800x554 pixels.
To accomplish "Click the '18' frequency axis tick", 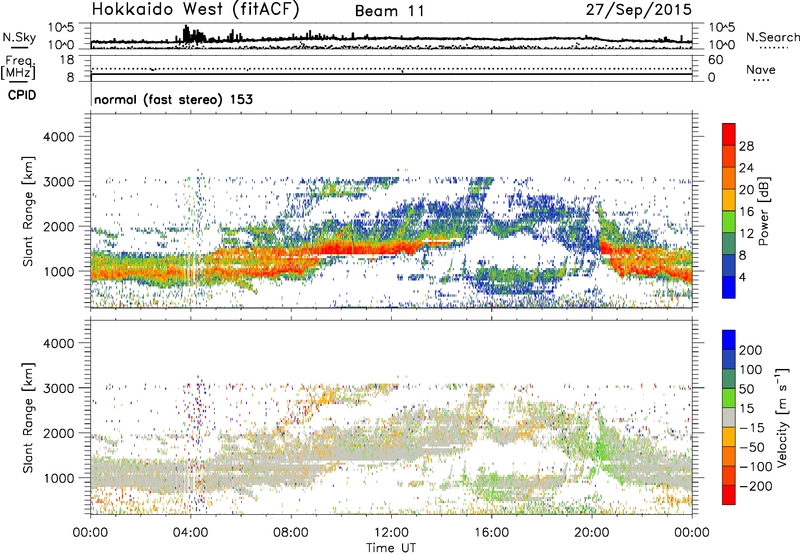I will [x=66, y=60].
